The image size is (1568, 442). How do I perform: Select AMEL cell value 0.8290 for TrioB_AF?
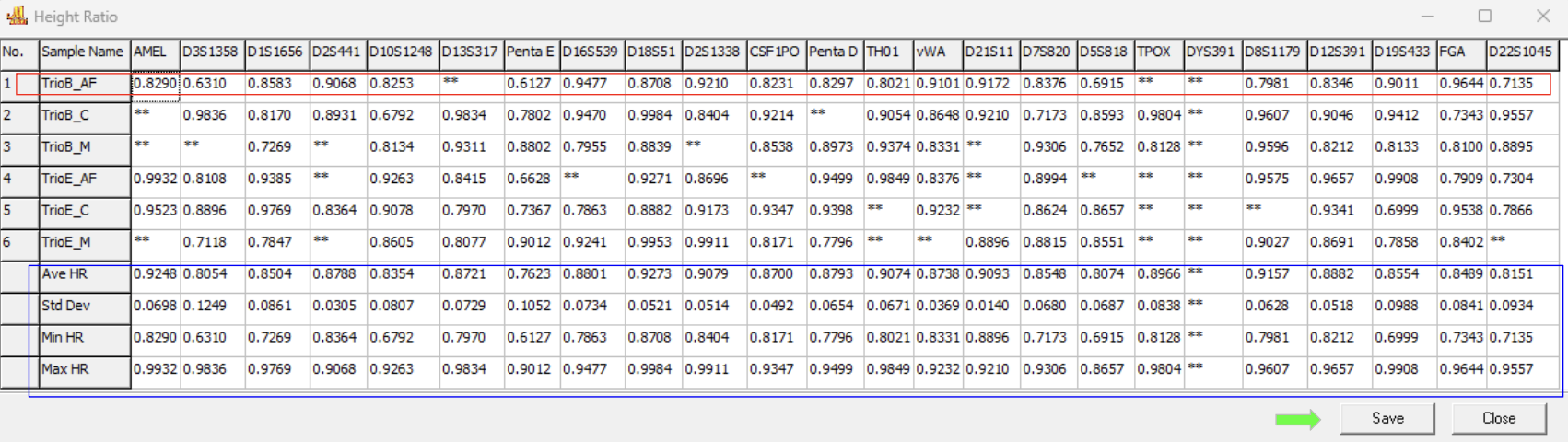click(x=155, y=84)
